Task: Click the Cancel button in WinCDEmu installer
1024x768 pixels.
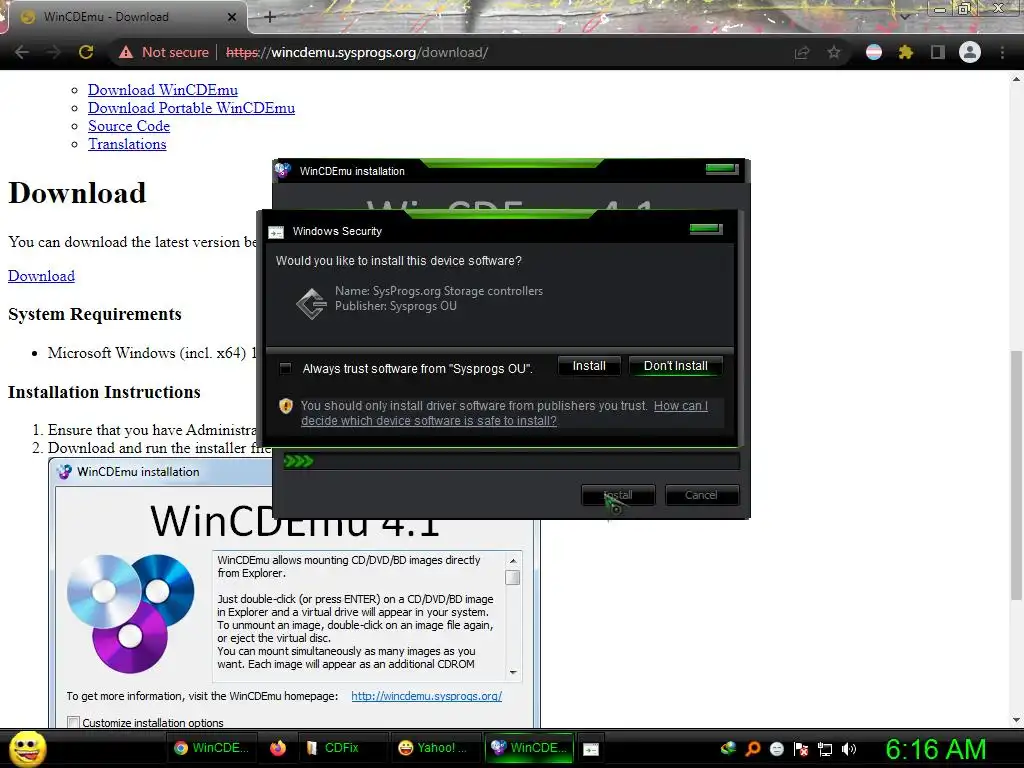Action: tap(701, 495)
